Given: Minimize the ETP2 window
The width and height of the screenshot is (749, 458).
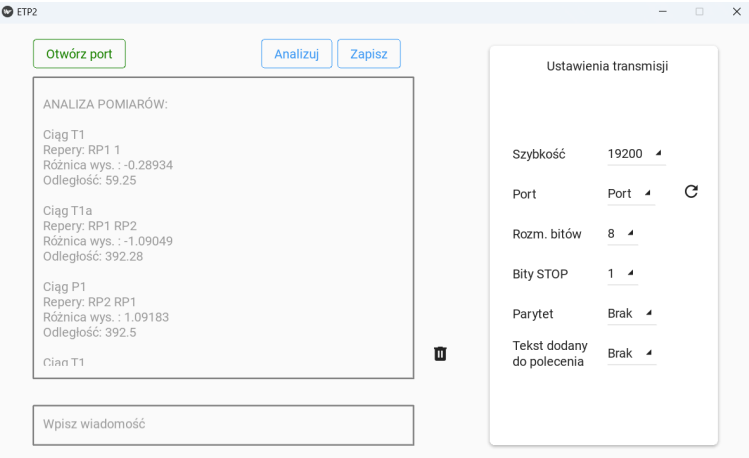Looking at the screenshot, I should click(x=663, y=11).
